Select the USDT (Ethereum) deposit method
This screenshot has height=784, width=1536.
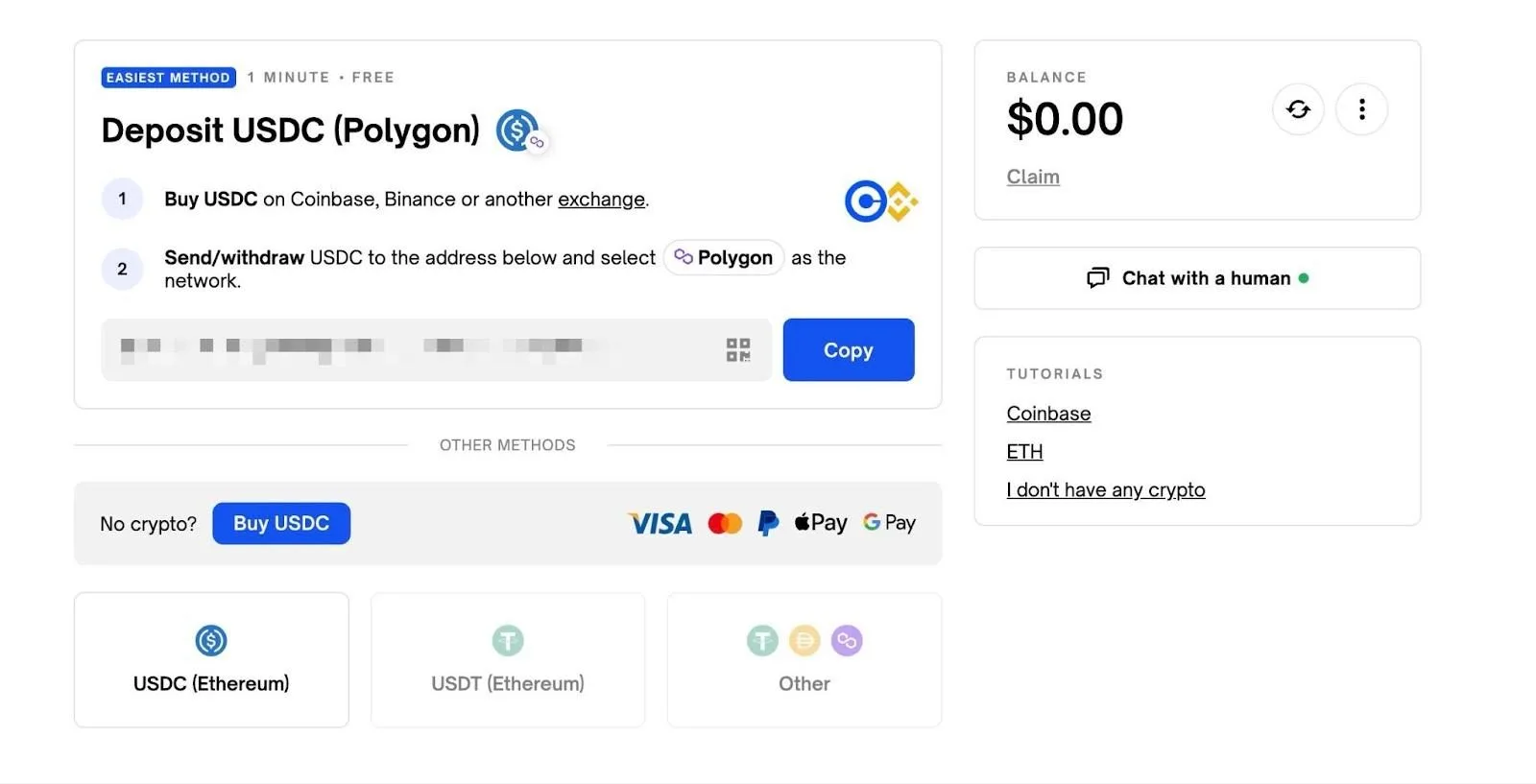pyautogui.click(x=508, y=660)
